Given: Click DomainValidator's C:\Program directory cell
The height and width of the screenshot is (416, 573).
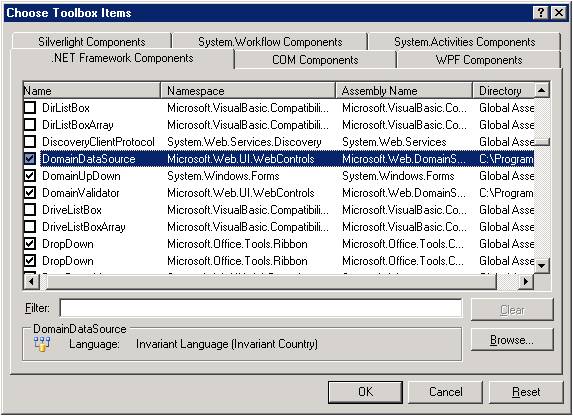Looking at the screenshot, I should click(506, 193).
